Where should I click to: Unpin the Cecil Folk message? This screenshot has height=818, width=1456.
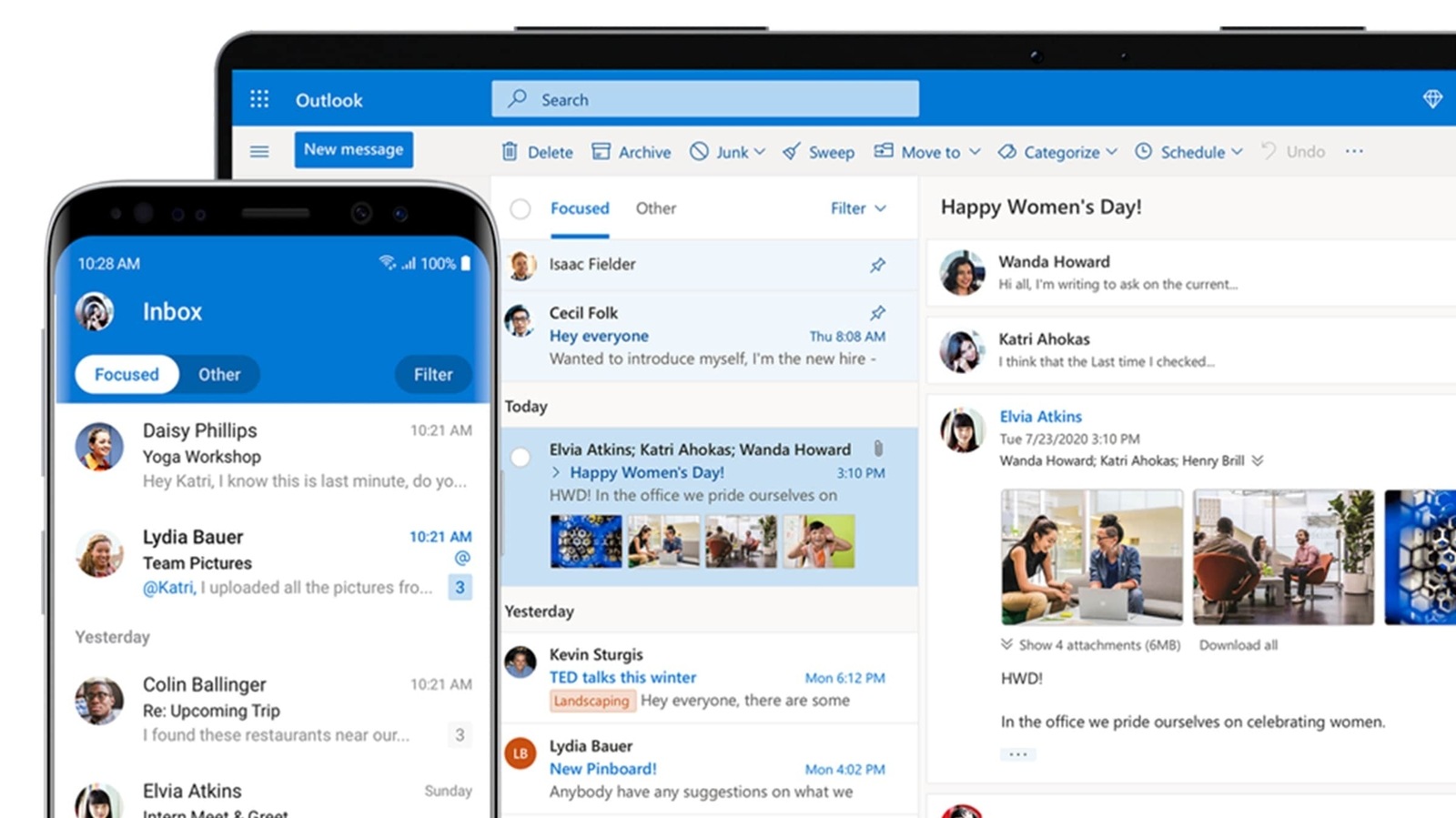[877, 313]
